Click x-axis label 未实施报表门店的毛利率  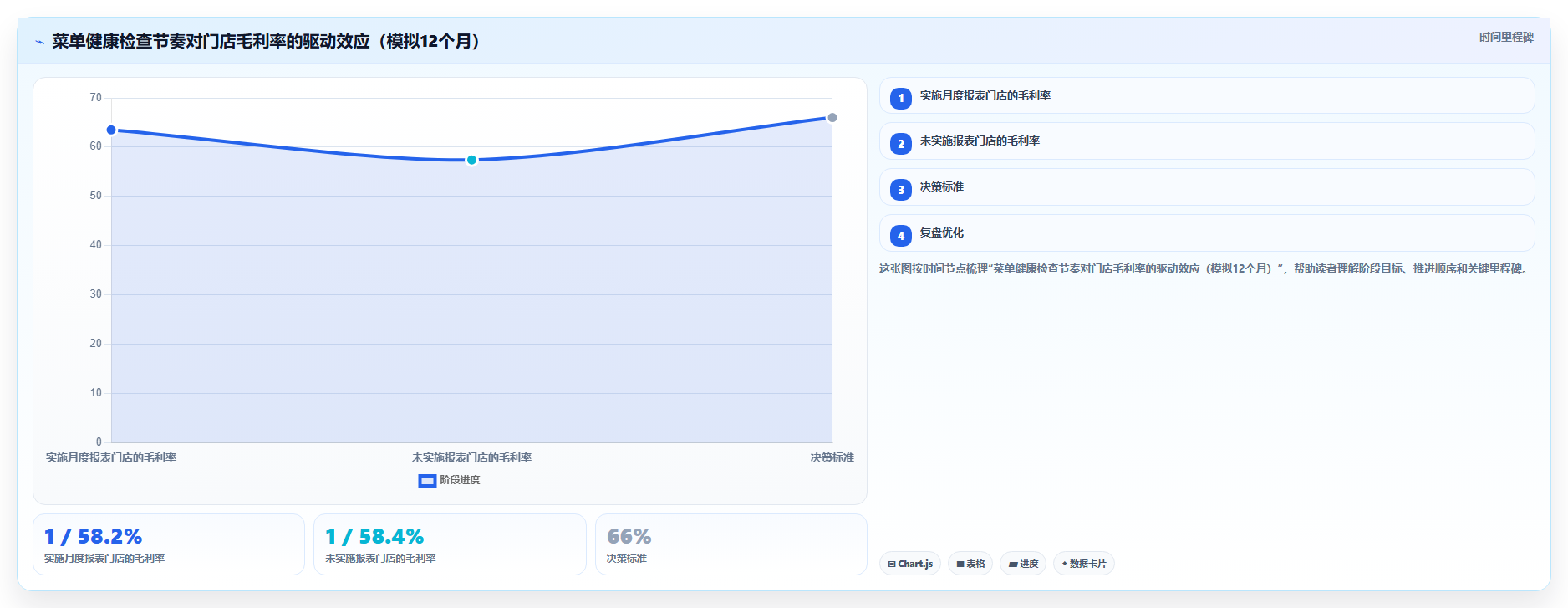(471, 458)
